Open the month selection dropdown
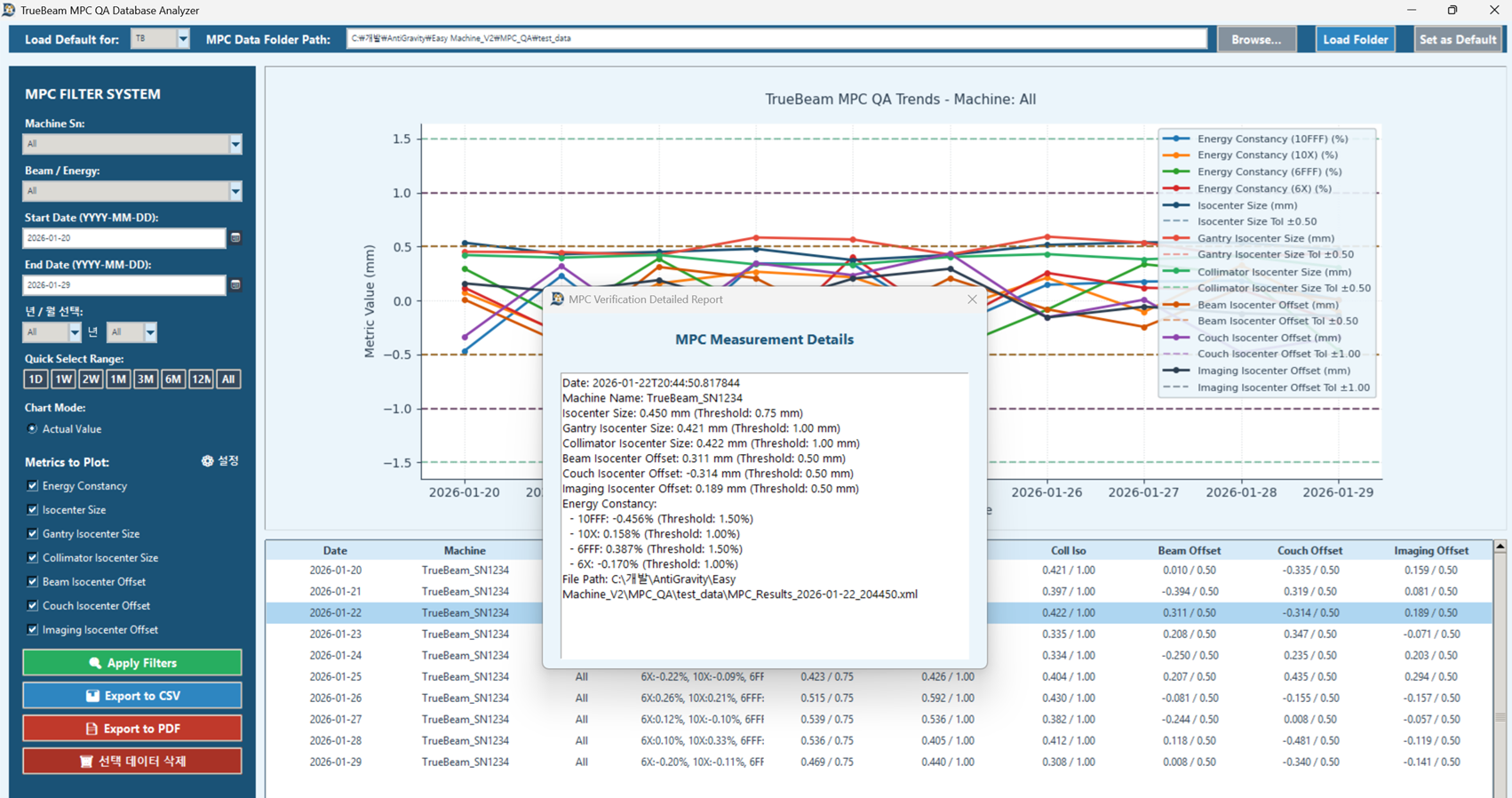The image size is (1512, 798). (x=149, y=332)
